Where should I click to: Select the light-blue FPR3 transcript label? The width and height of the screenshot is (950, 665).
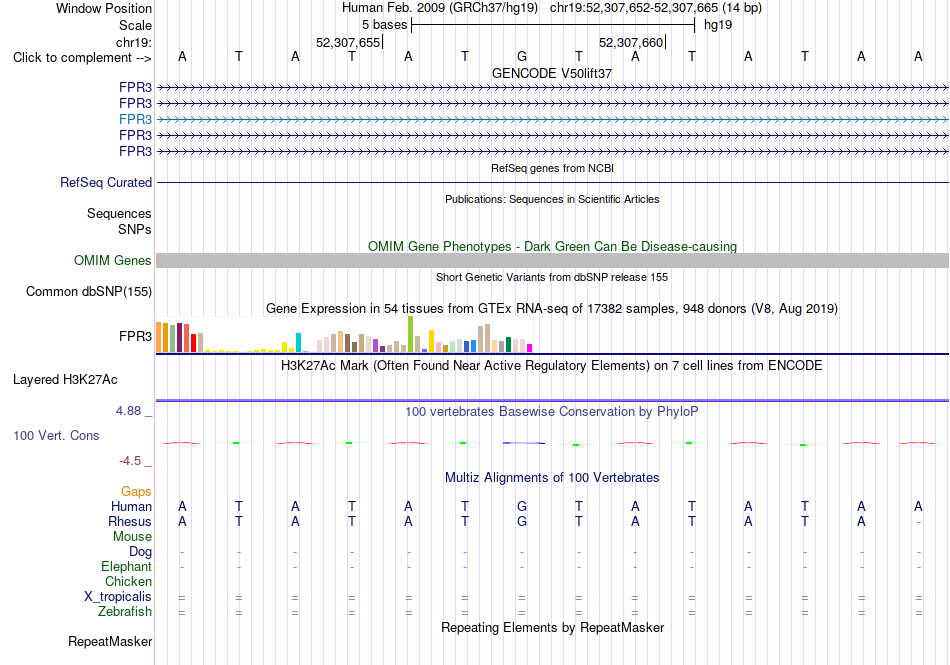click(x=135, y=119)
